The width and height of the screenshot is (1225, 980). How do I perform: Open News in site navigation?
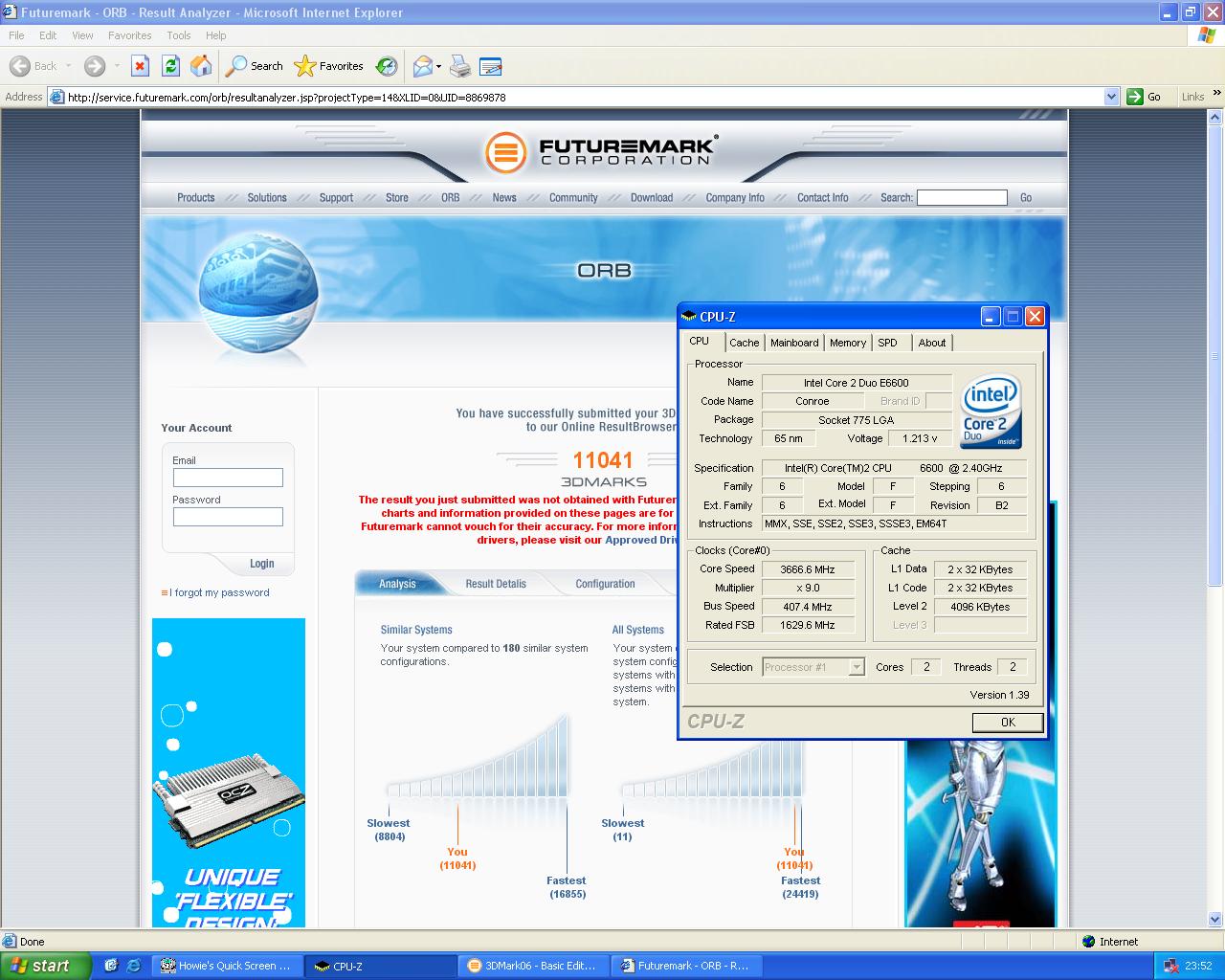504,197
